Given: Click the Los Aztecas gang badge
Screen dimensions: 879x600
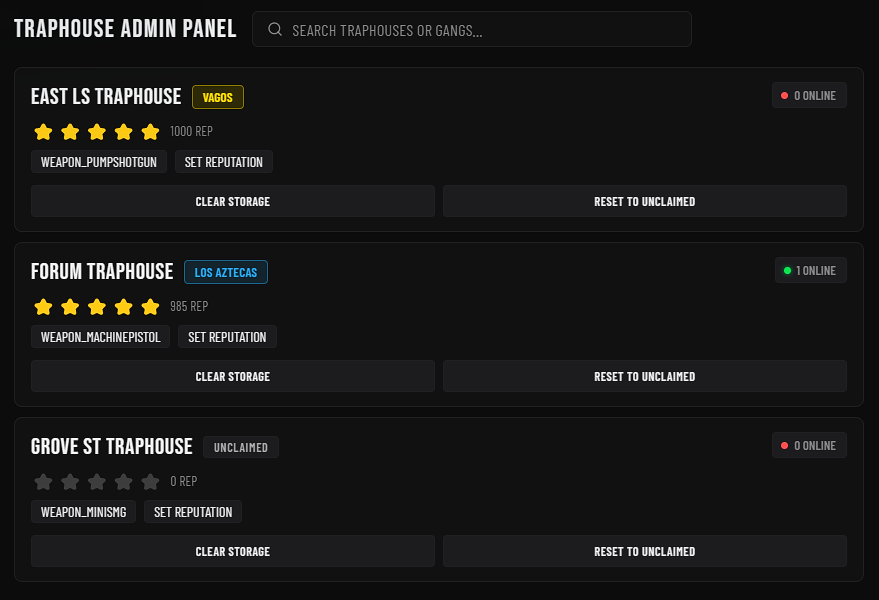Looking at the screenshot, I should (226, 272).
